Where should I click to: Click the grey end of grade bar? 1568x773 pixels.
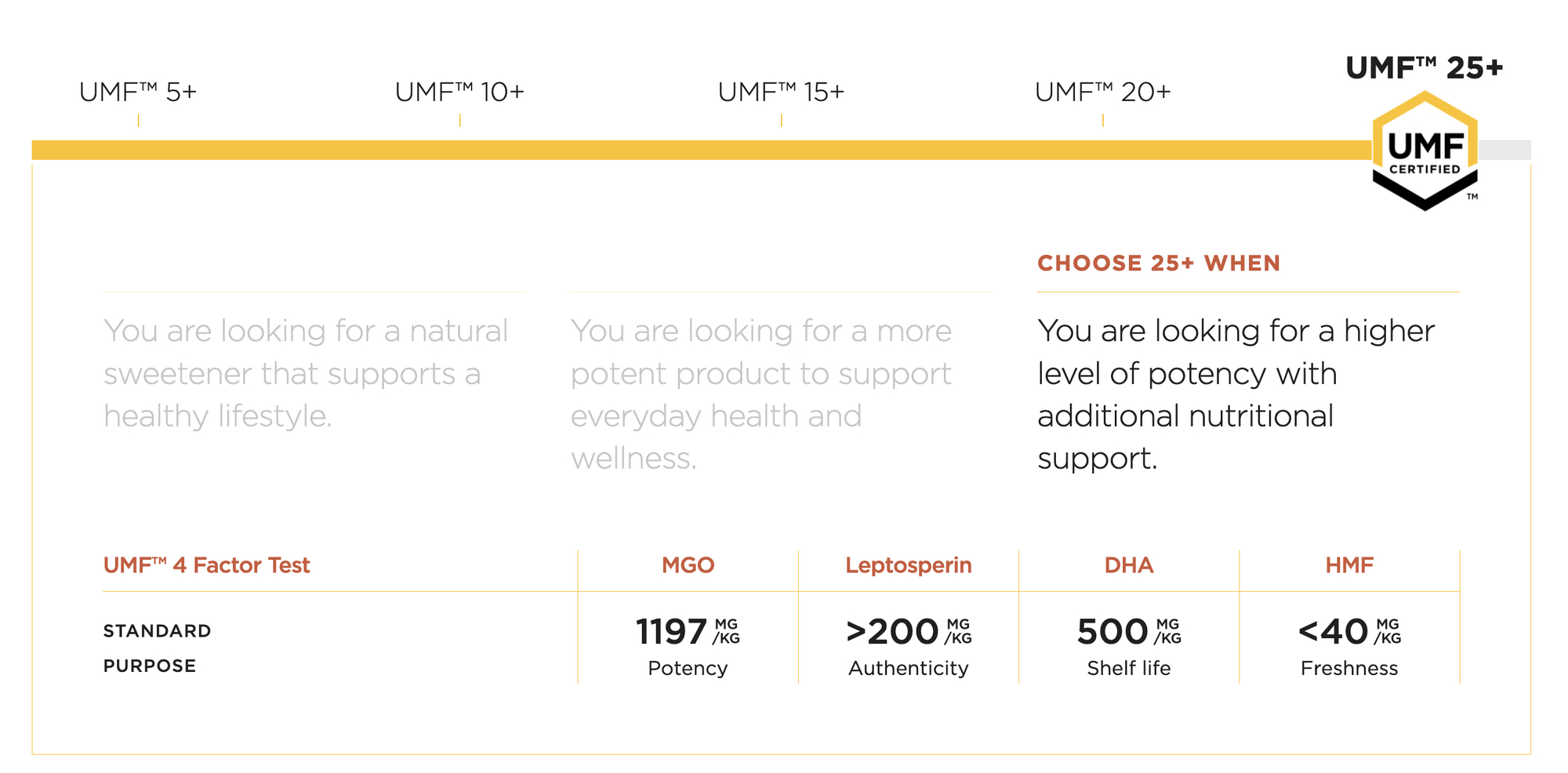tap(1504, 150)
